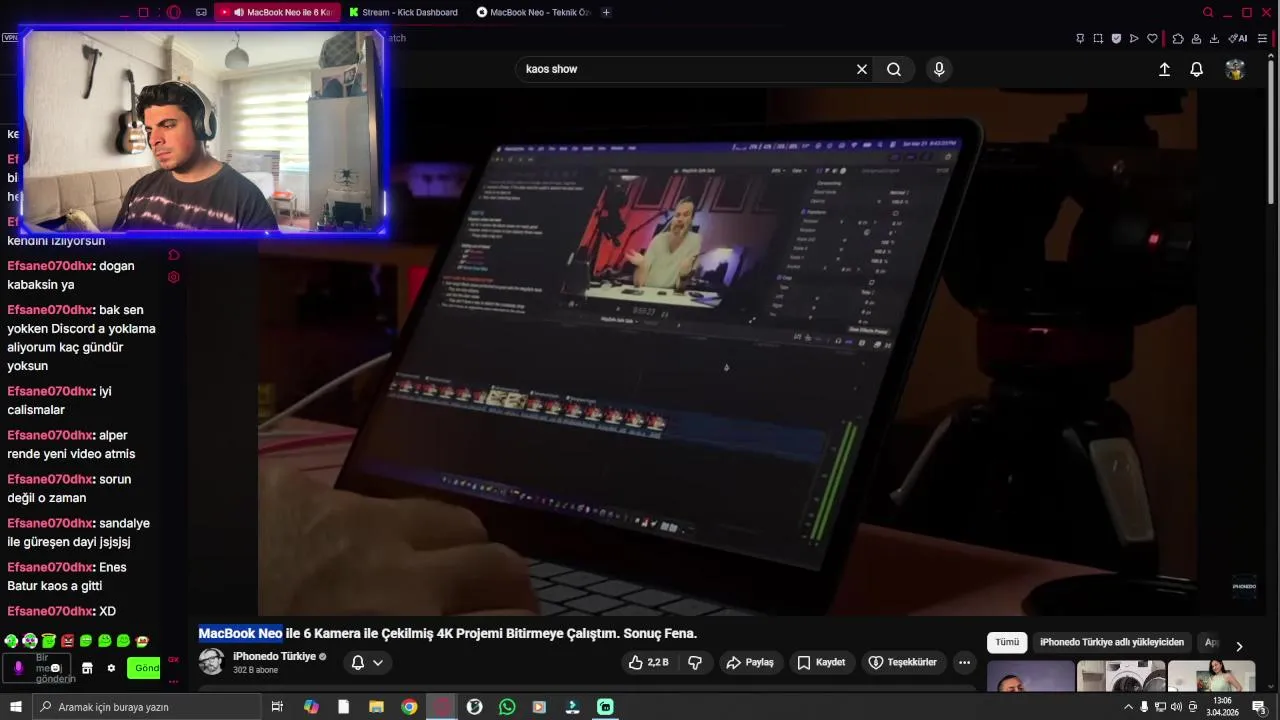Viewport: 1280px width, 720px height.
Task: Take a snapshot with browser capture icon
Action: (x=1098, y=38)
